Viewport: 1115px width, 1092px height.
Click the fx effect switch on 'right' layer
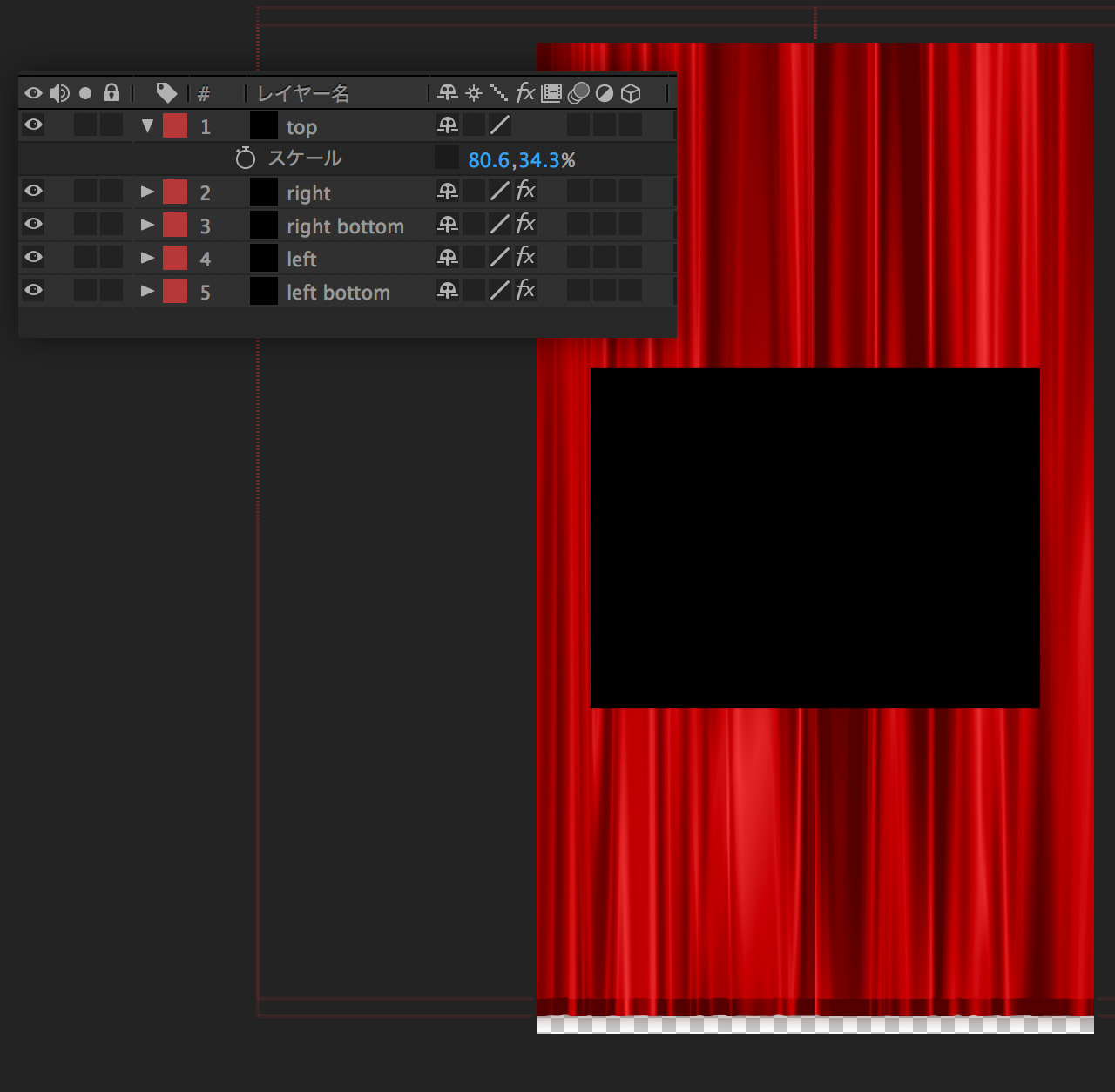tap(525, 191)
